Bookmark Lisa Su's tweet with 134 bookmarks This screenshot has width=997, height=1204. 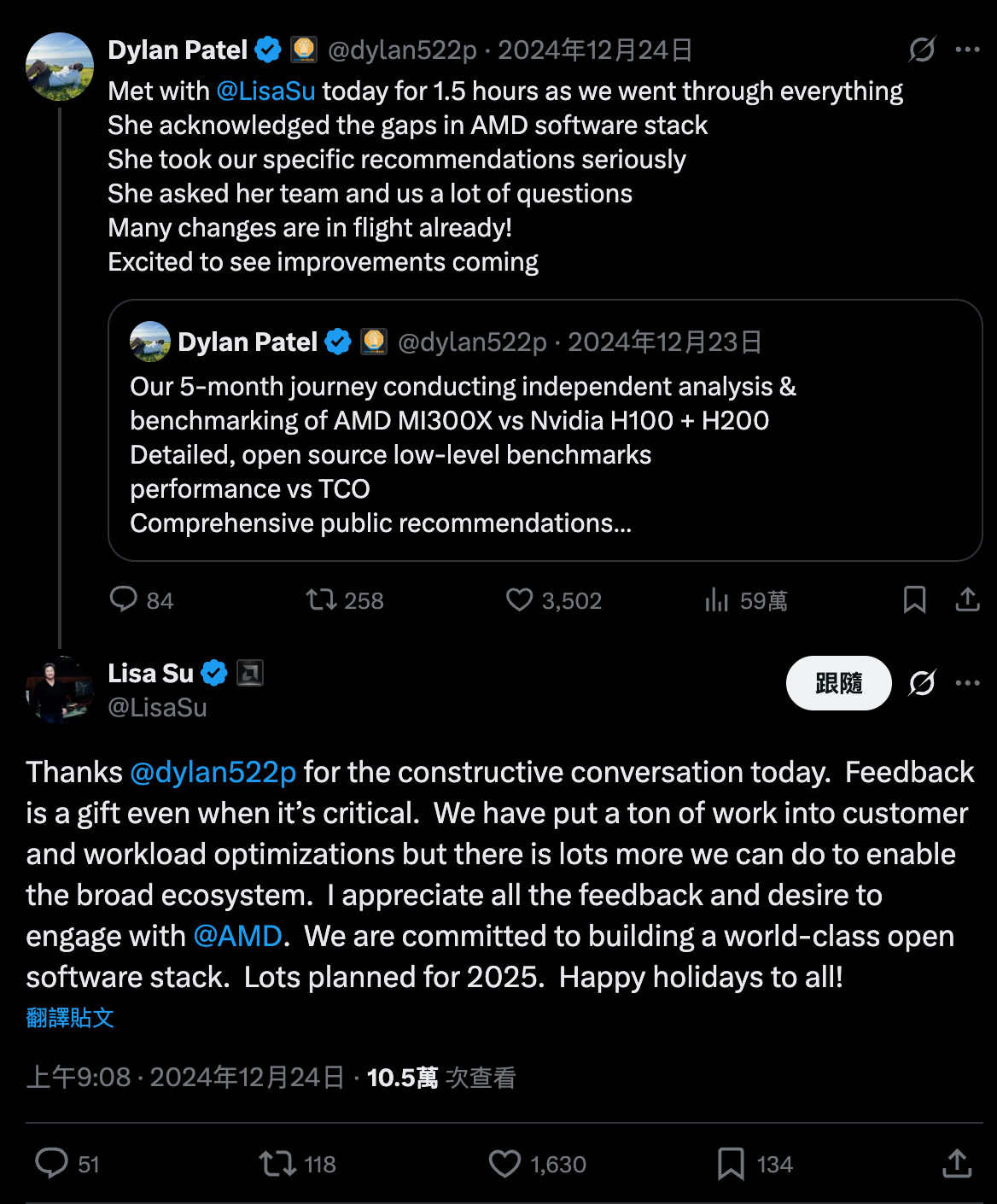coord(731,1163)
